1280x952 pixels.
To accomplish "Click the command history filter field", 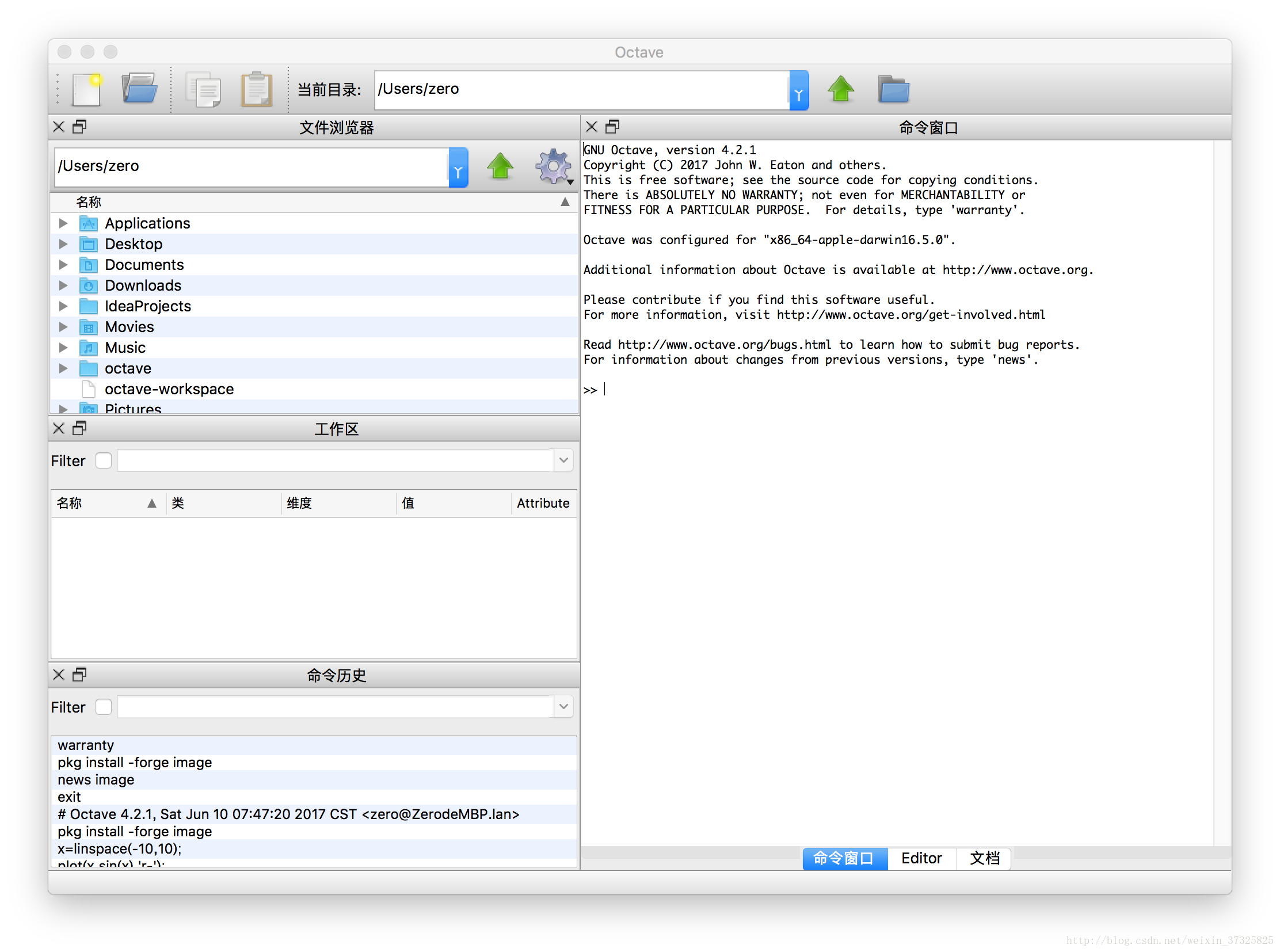I will click(336, 706).
